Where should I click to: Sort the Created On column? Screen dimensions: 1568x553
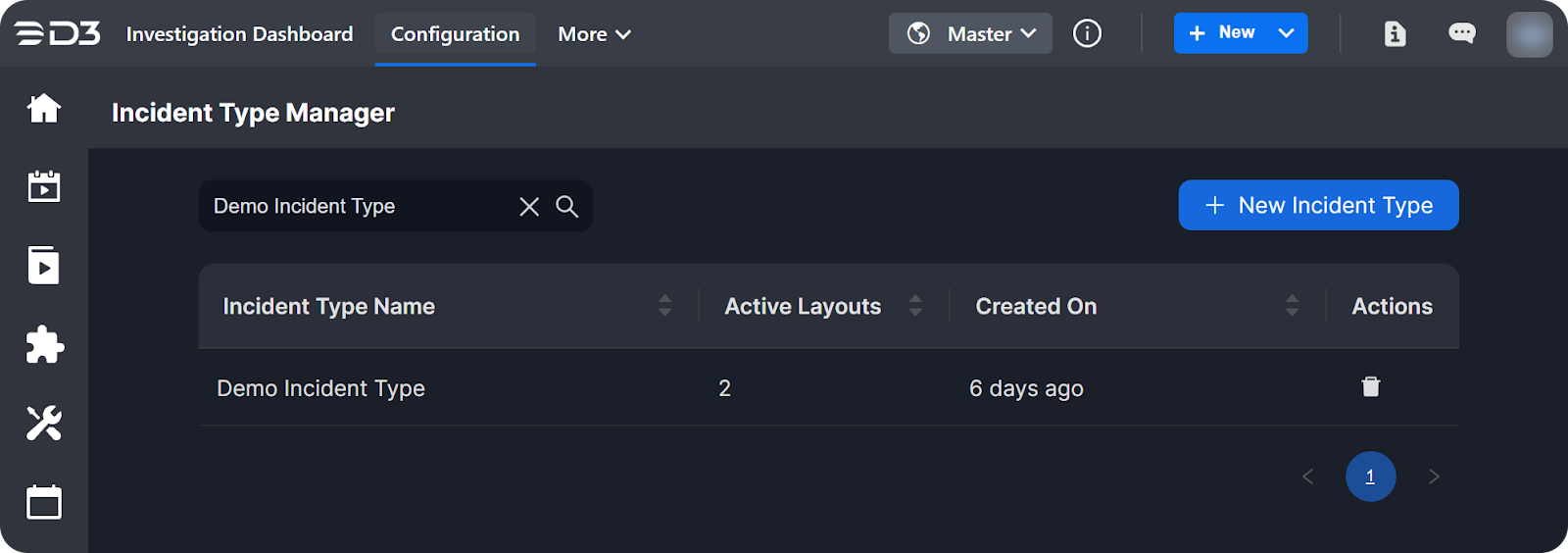(1292, 306)
